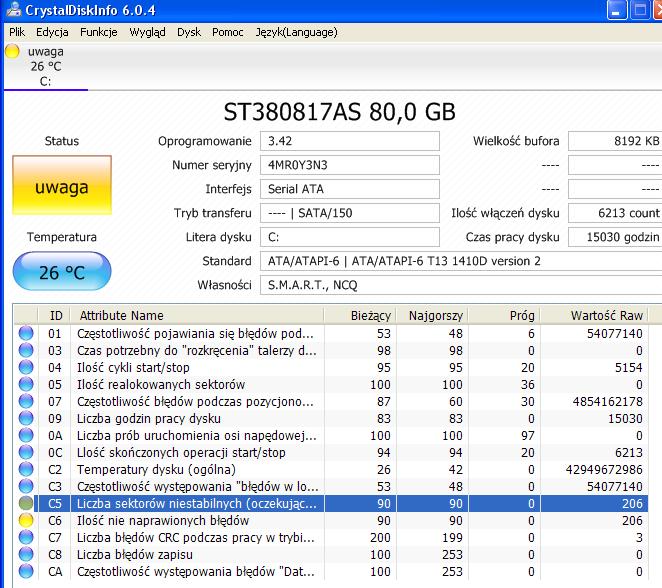Viewport: 662px width, 588px height.
Task: Click the yellow warning icon for attribute C6
Action: [x=26, y=520]
